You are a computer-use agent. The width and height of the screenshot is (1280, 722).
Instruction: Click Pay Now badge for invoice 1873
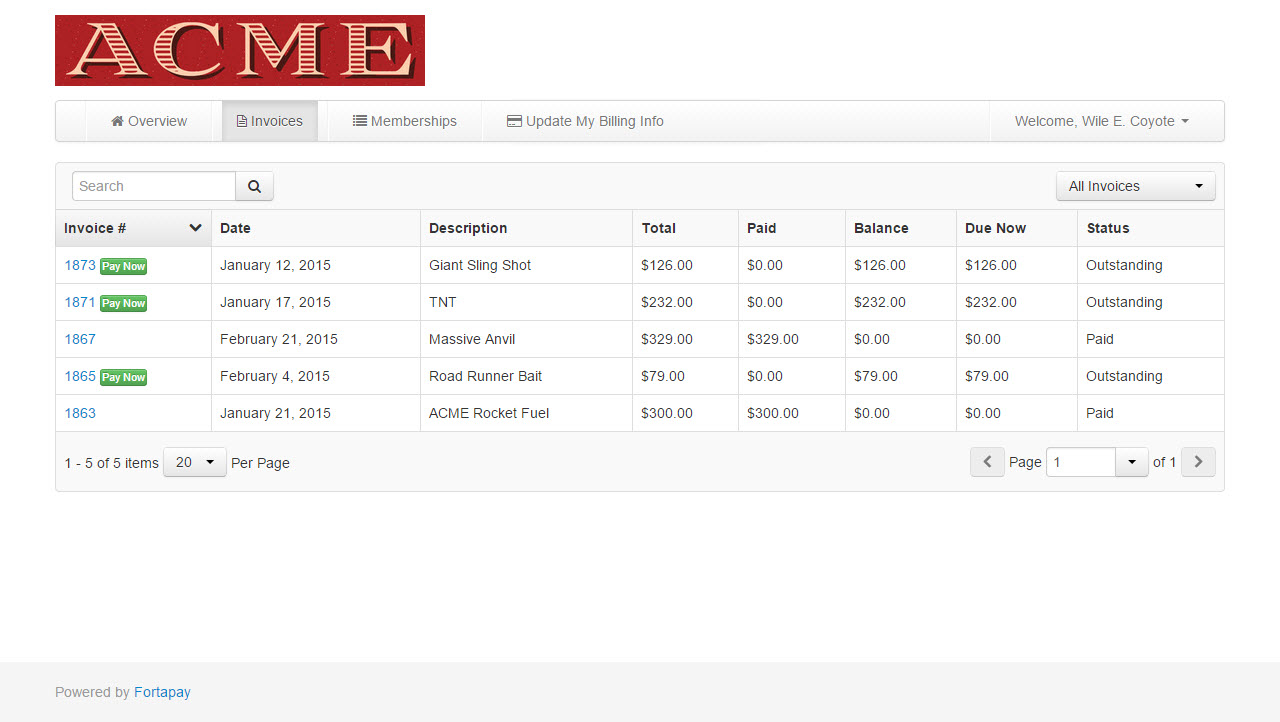click(124, 266)
